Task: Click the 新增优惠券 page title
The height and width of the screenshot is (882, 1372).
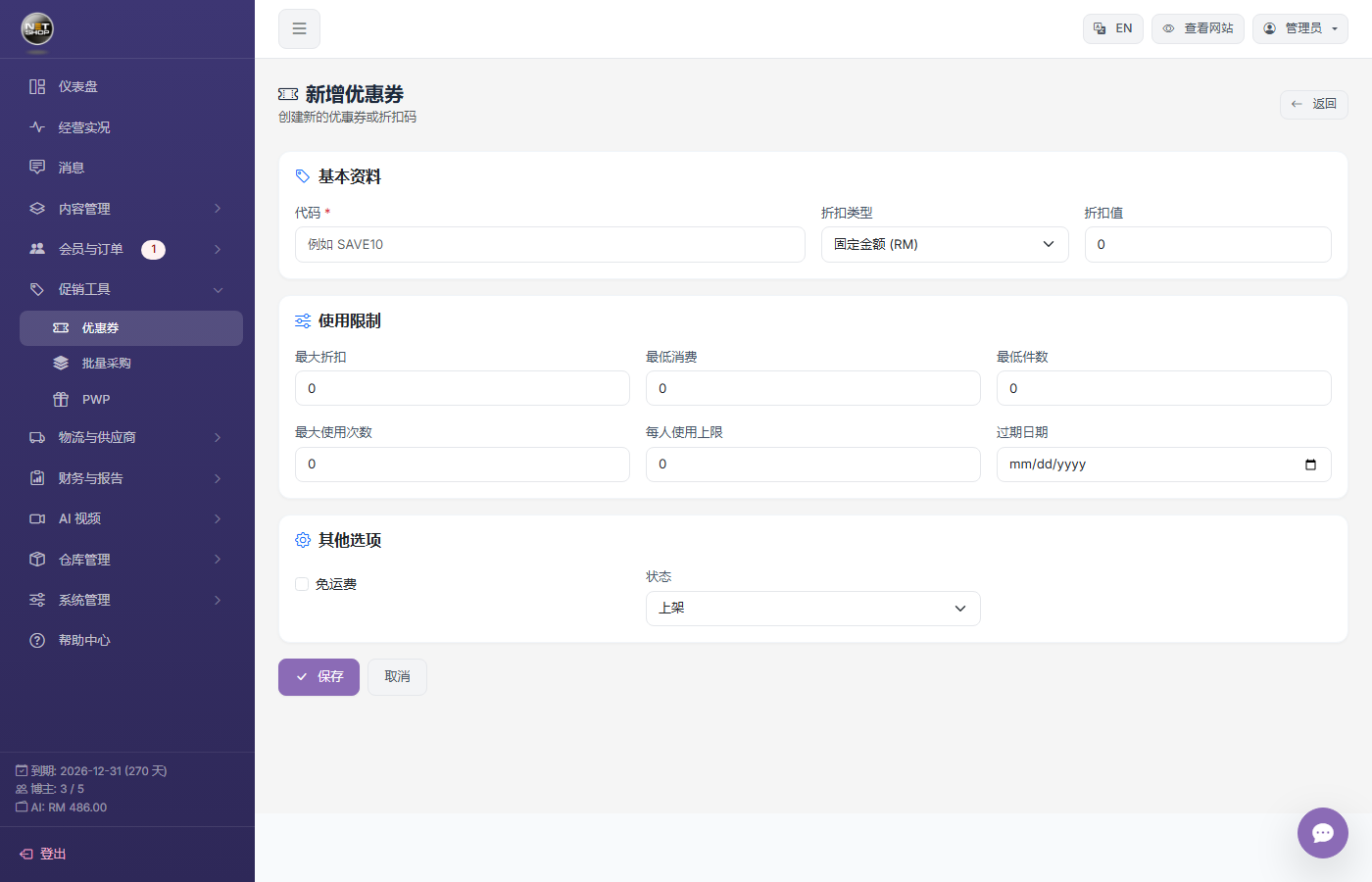Action: click(x=355, y=94)
